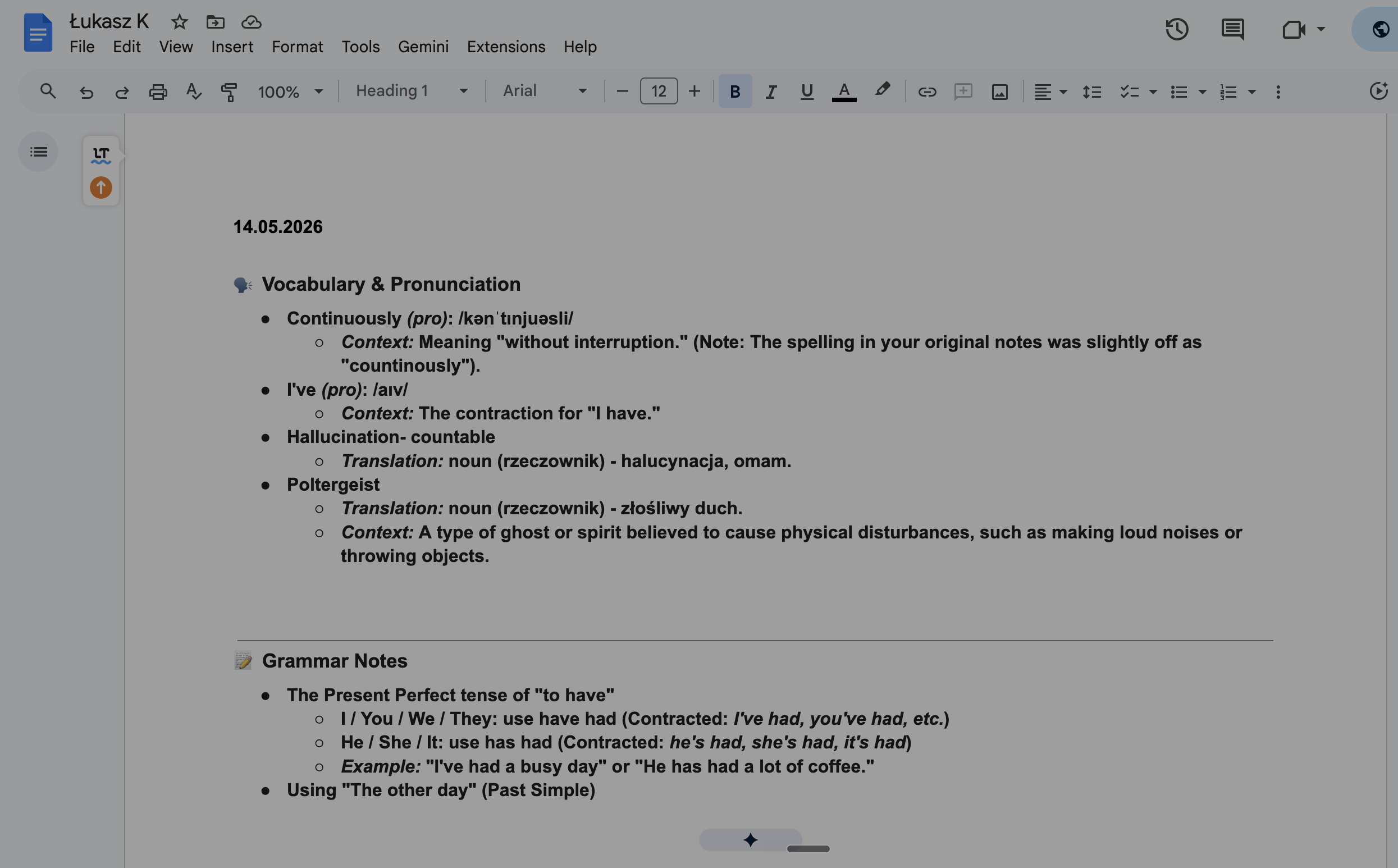Decrease the font size
Screen dimensions: 1398x868
click(x=622, y=92)
